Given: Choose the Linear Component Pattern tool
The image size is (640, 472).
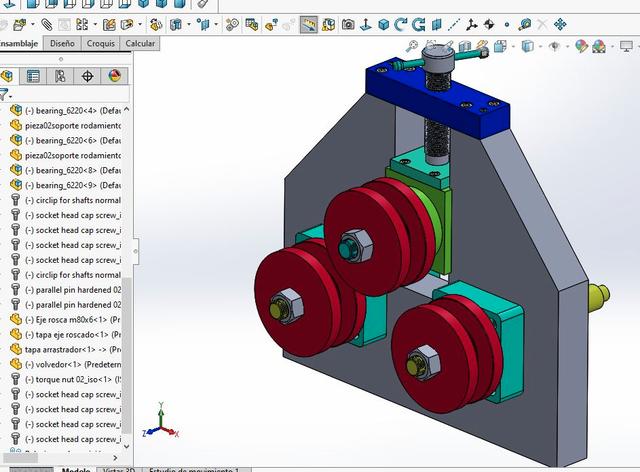Looking at the screenshot, I should (x=82, y=25).
